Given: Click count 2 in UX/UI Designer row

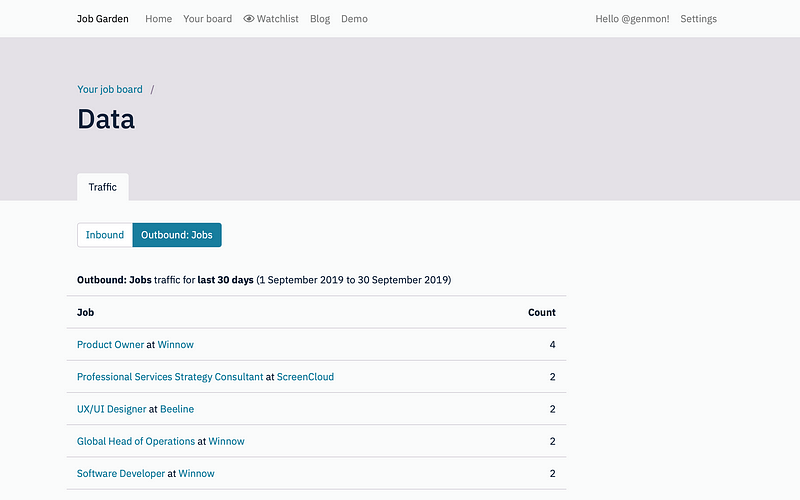Looking at the screenshot, I should click(552, 409).
